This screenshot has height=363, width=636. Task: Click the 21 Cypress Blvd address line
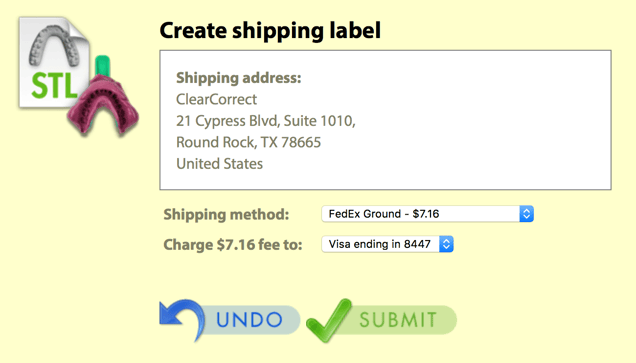(x=266, y=121)
